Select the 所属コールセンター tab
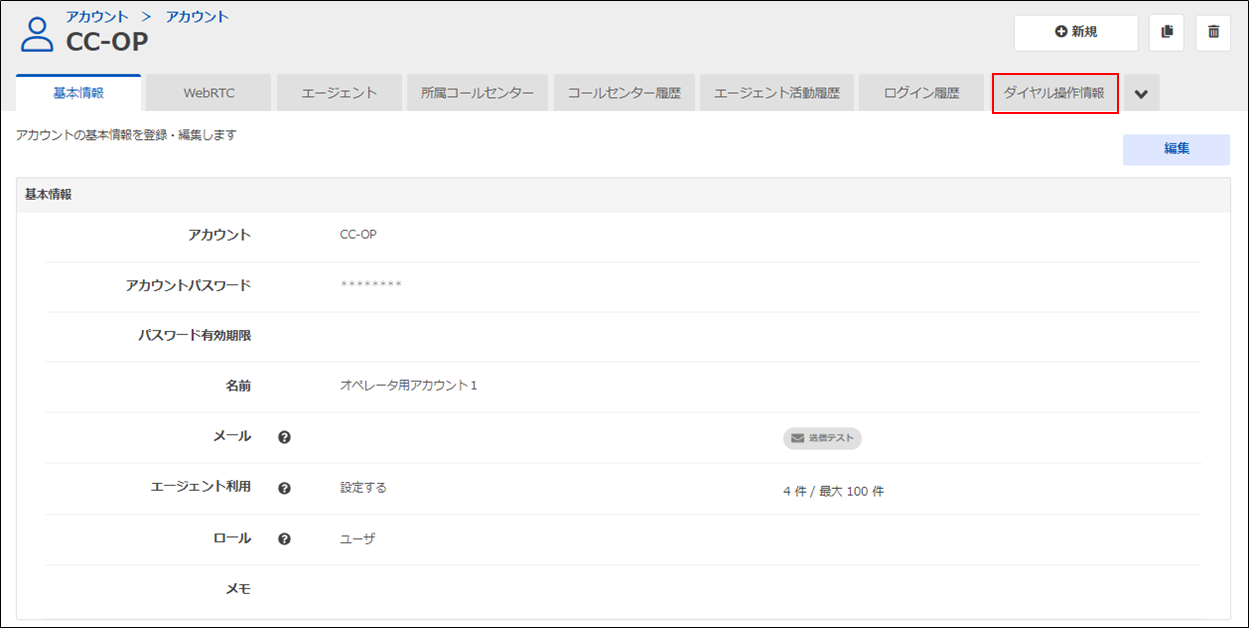Viewport: 1249px width, 628px height. tap(477, 93)
